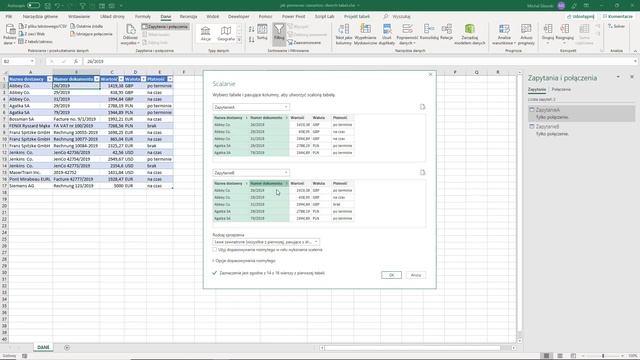Open the Name Box dropdown arrow
This screenshot has height=360, width=640.
(x=32, y=61)
